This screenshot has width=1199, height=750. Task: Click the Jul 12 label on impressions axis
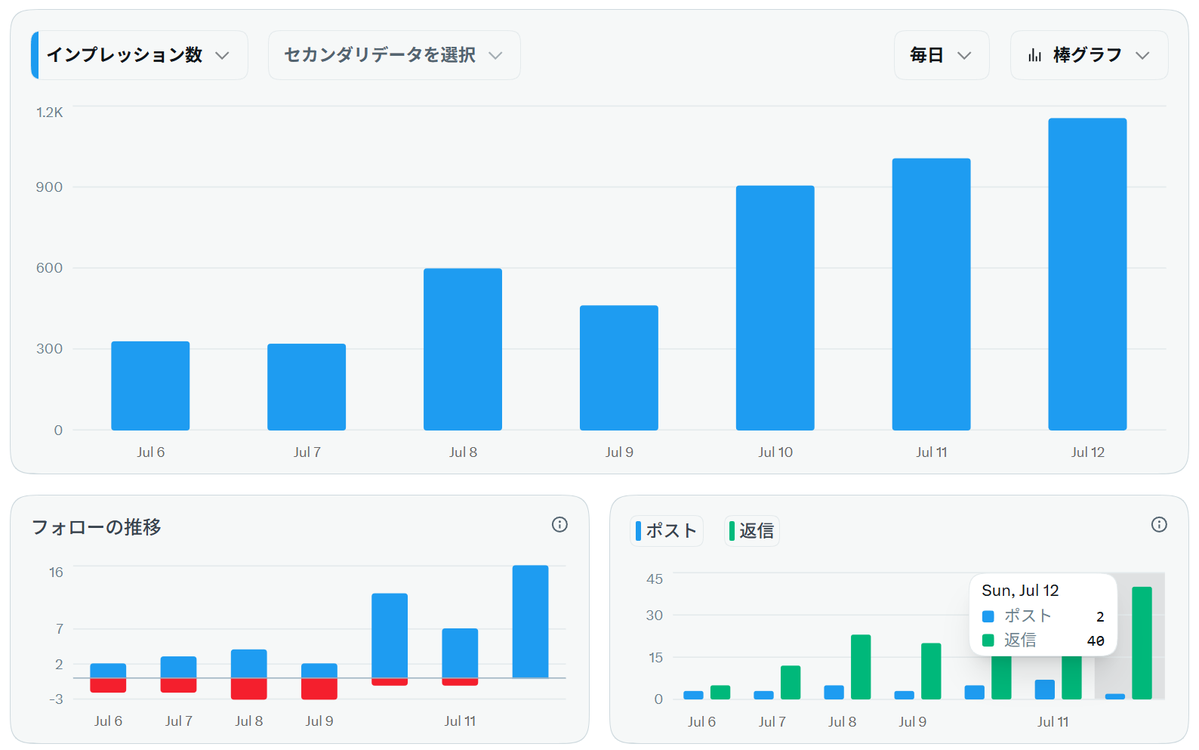coord(1087,453)
